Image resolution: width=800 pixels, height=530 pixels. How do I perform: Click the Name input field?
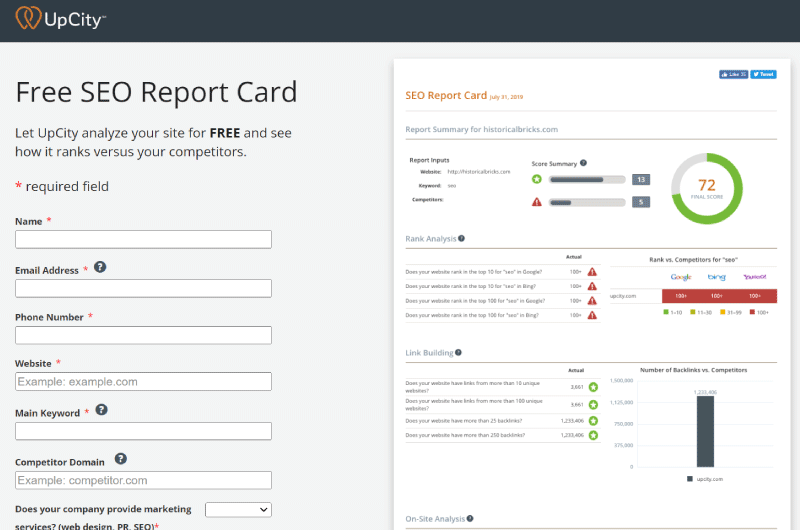tap(143, 239)
